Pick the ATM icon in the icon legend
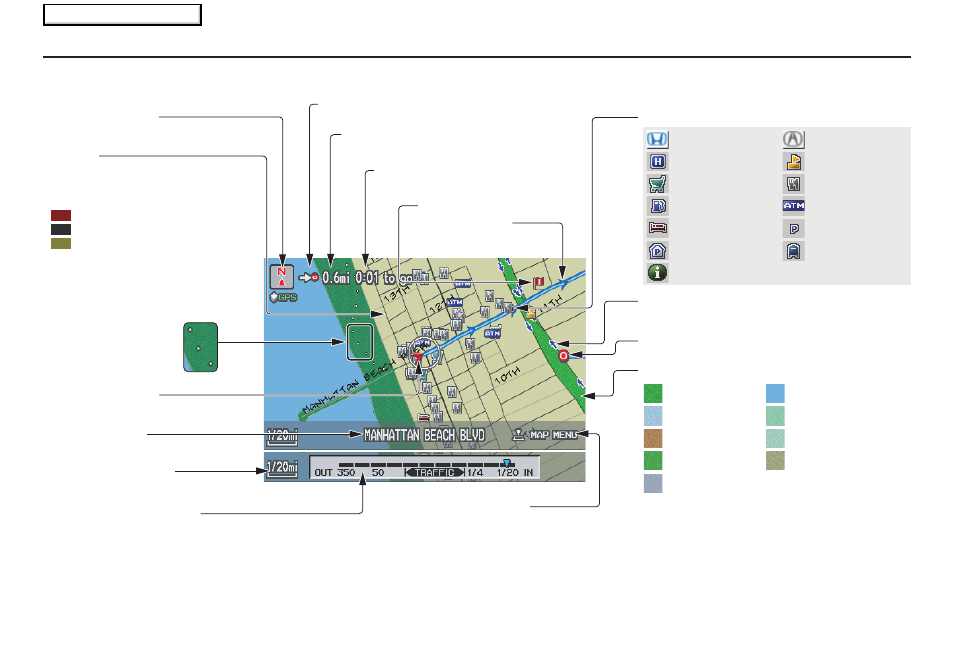 793,206
